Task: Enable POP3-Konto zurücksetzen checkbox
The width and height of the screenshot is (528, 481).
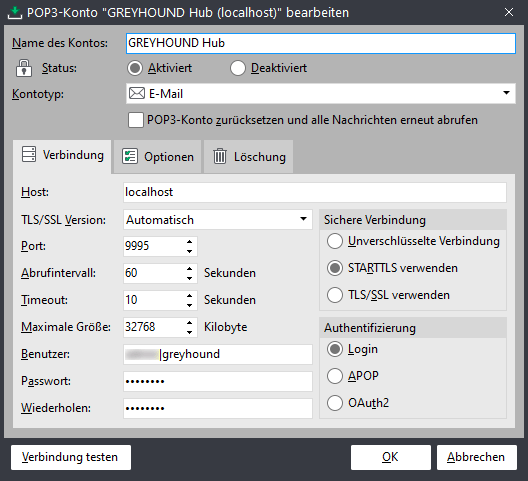Action: [136, 120]
